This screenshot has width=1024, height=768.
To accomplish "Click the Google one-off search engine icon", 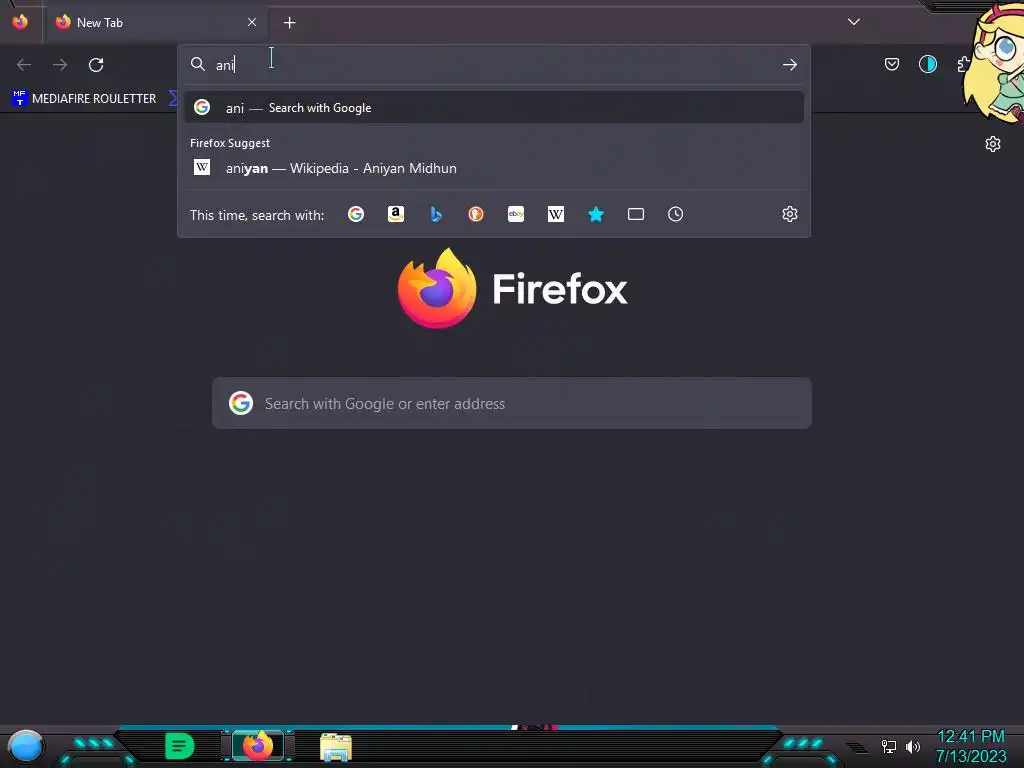I will pyautogui.click(x=356, y=214).
